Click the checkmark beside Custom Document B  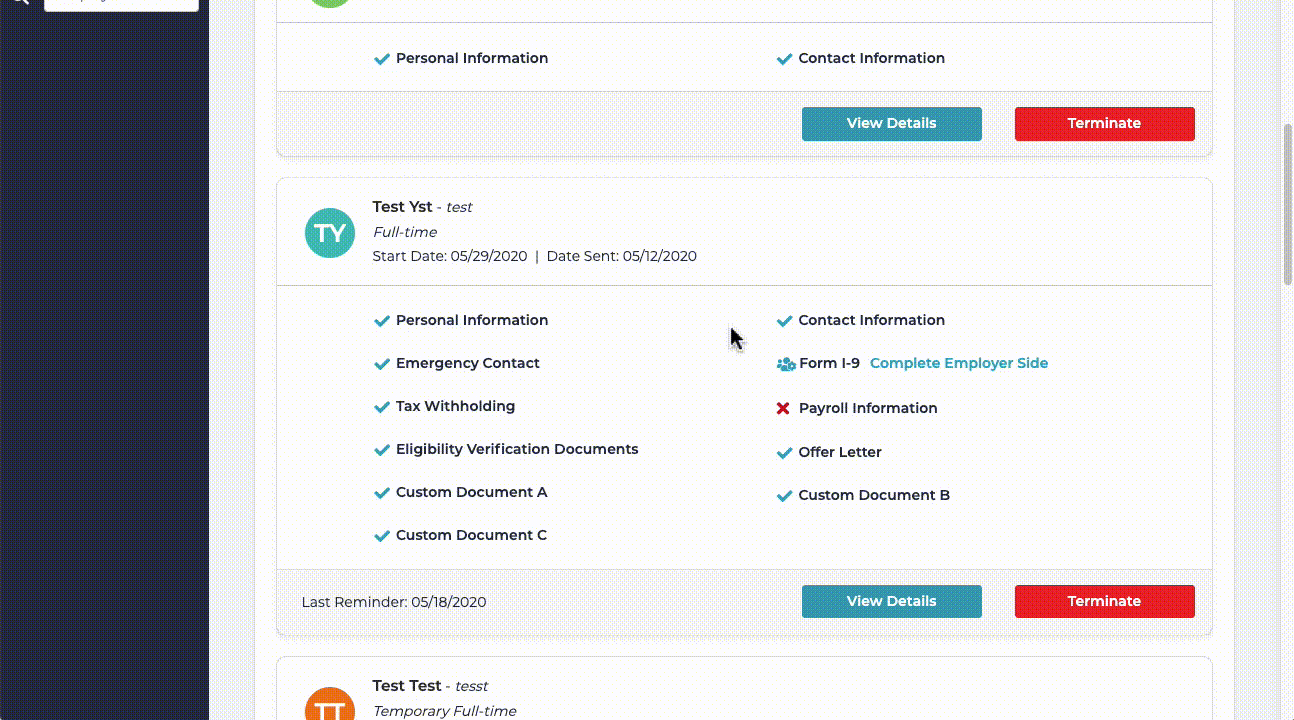click(785, 495)
